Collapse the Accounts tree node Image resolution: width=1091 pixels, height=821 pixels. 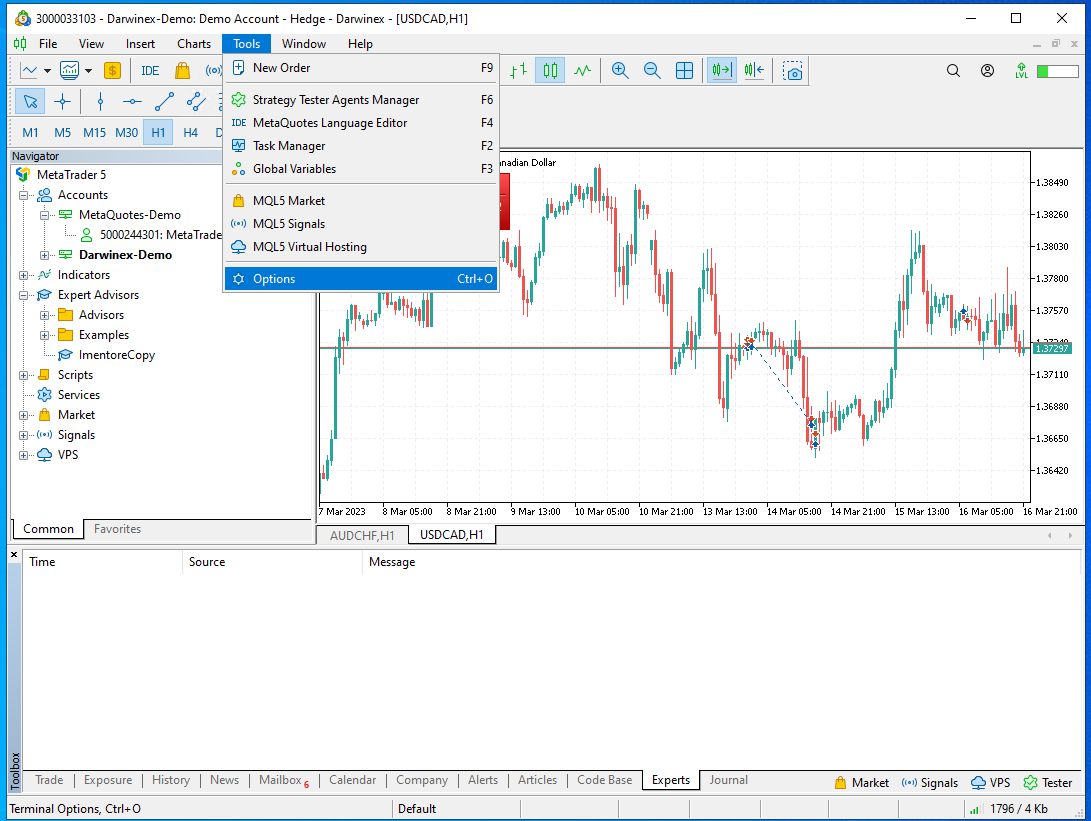coord(24,196)
